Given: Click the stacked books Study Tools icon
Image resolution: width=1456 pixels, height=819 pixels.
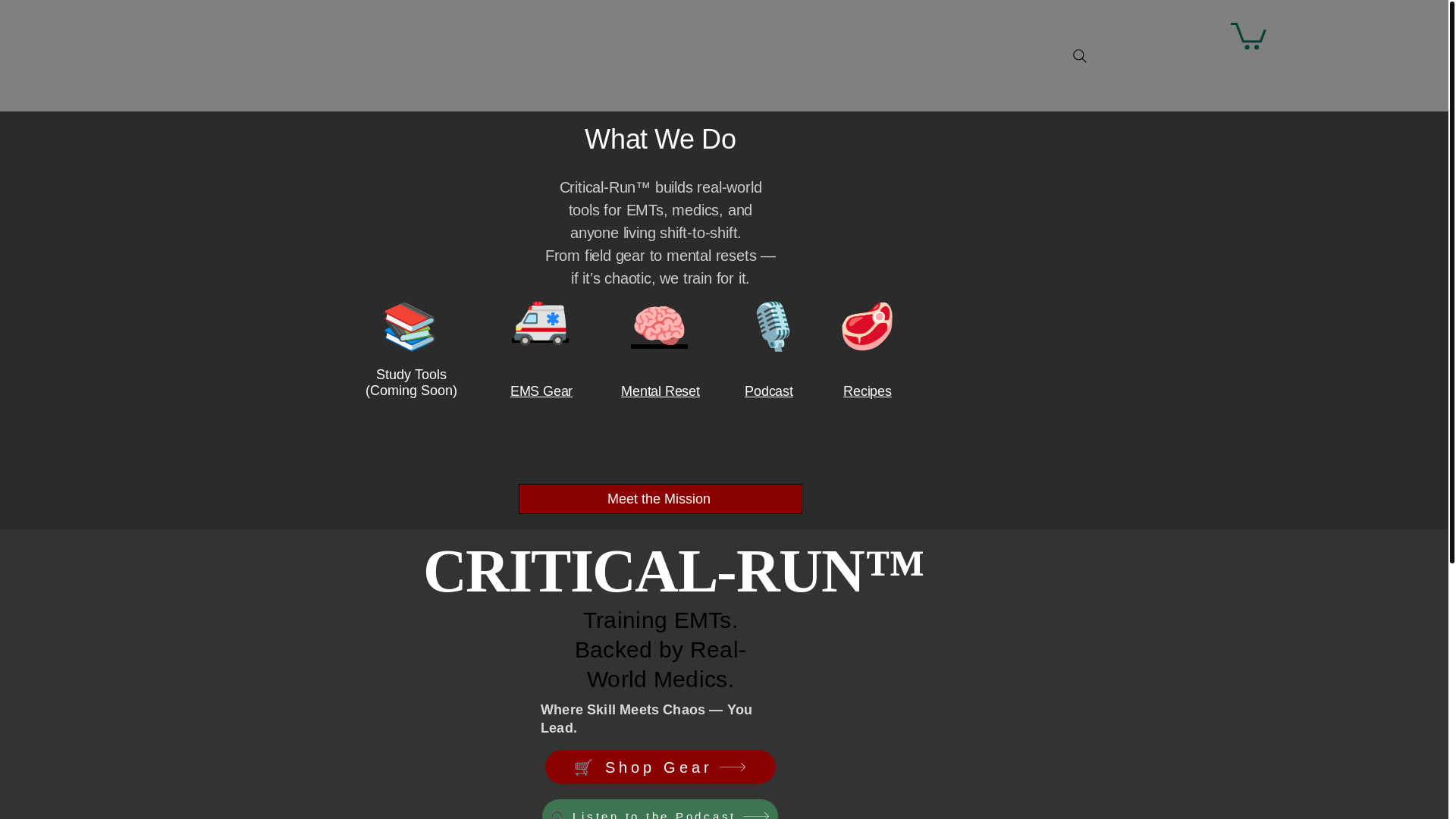Looking at the screenshot, I should [x=409, y=327].
